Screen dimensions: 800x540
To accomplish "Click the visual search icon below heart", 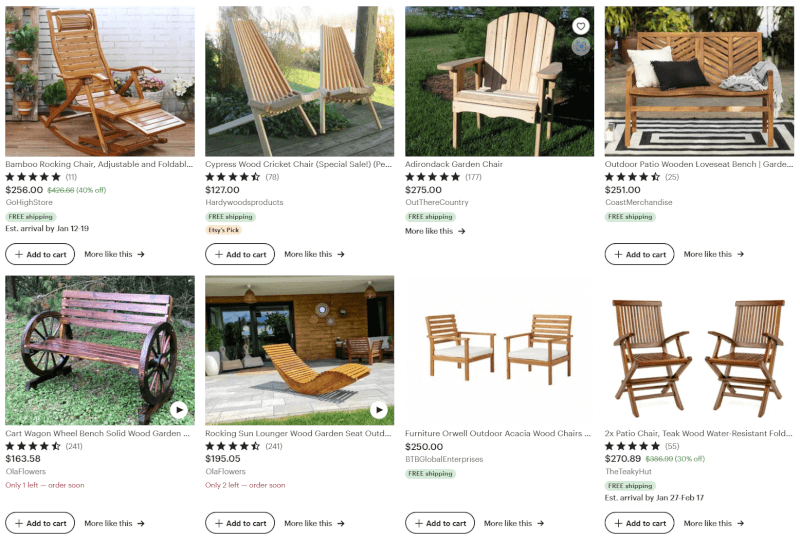I will pyautogui.click(x=581, y=47).
